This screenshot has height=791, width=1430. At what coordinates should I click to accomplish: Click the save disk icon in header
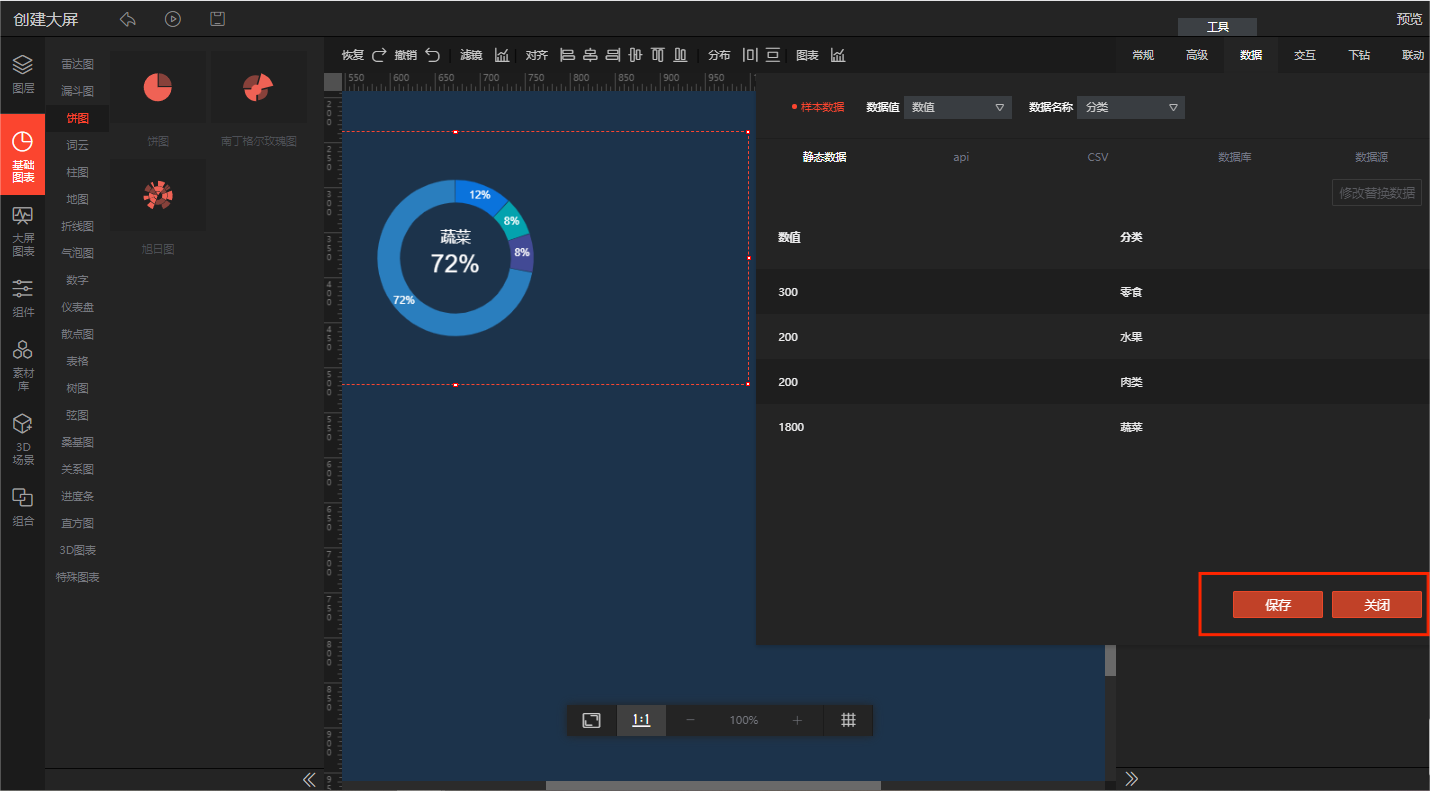[x=217, y=19]
